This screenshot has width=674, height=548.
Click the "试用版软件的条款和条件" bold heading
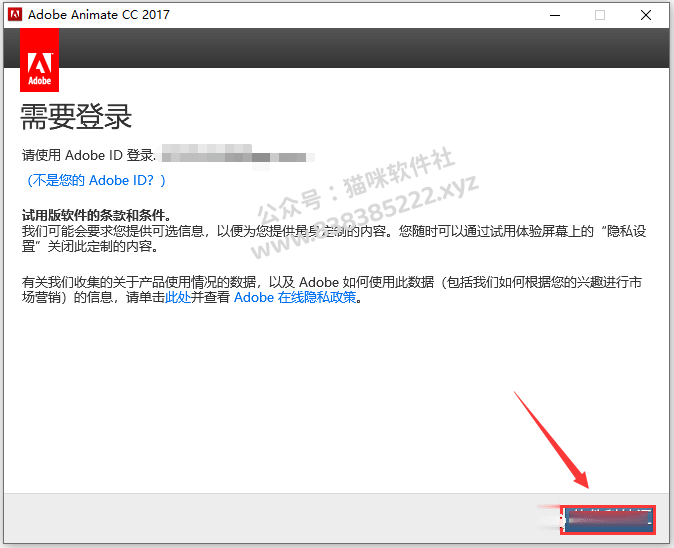[x=96, y=215]
